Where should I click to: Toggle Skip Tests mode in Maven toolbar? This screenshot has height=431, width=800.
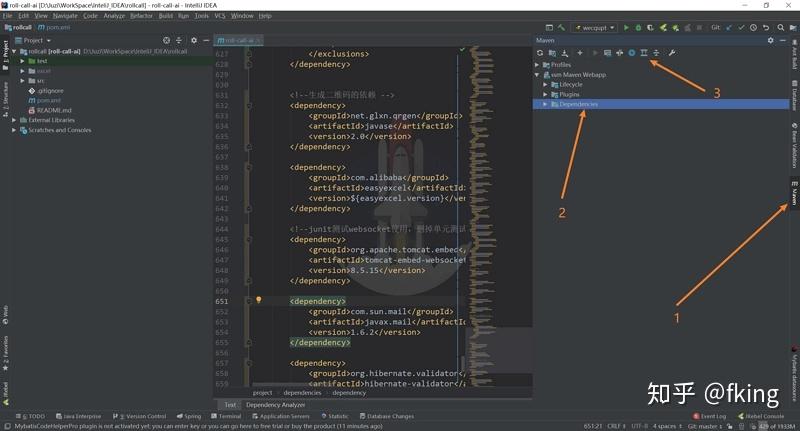[x=632, y=53]
